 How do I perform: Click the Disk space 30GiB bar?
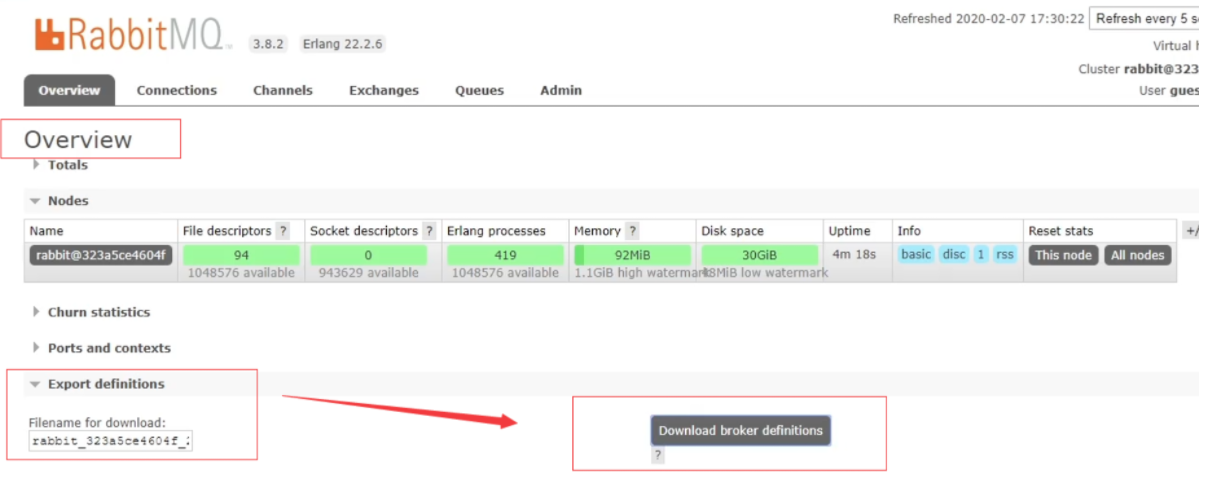[759, 255]
